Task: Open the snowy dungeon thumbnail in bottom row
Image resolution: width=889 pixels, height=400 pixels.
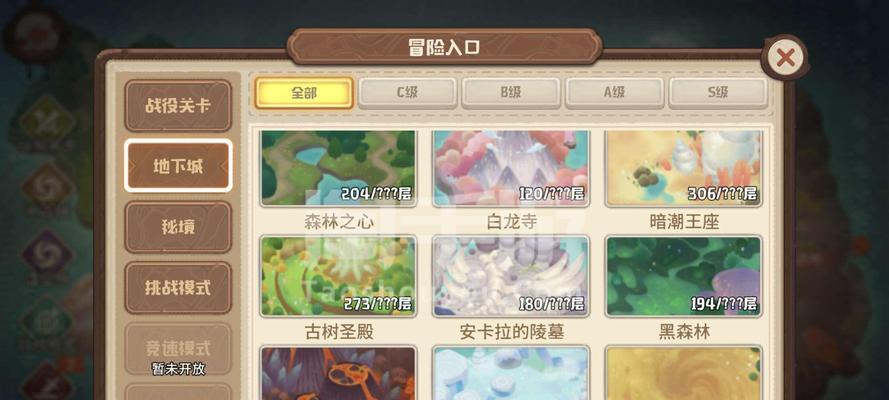Action: (x=511, y=373)
